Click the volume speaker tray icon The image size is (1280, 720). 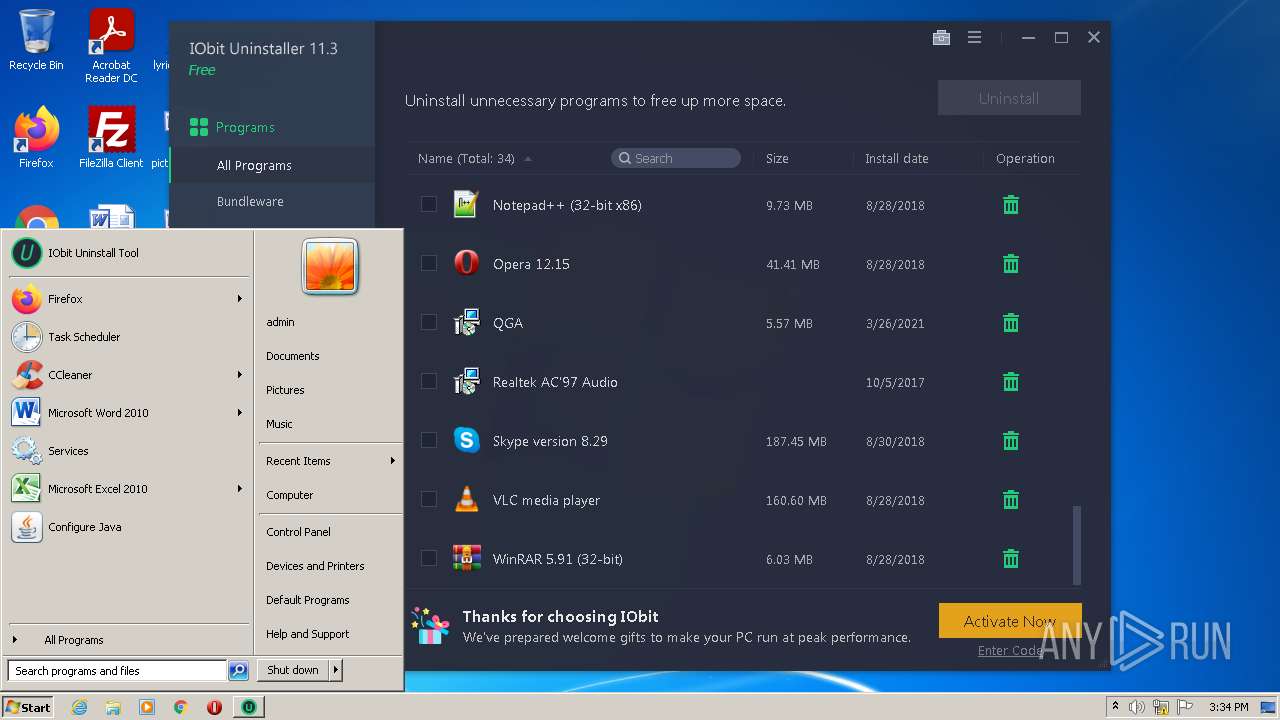pyautogui.click(x=1137, y=707)
